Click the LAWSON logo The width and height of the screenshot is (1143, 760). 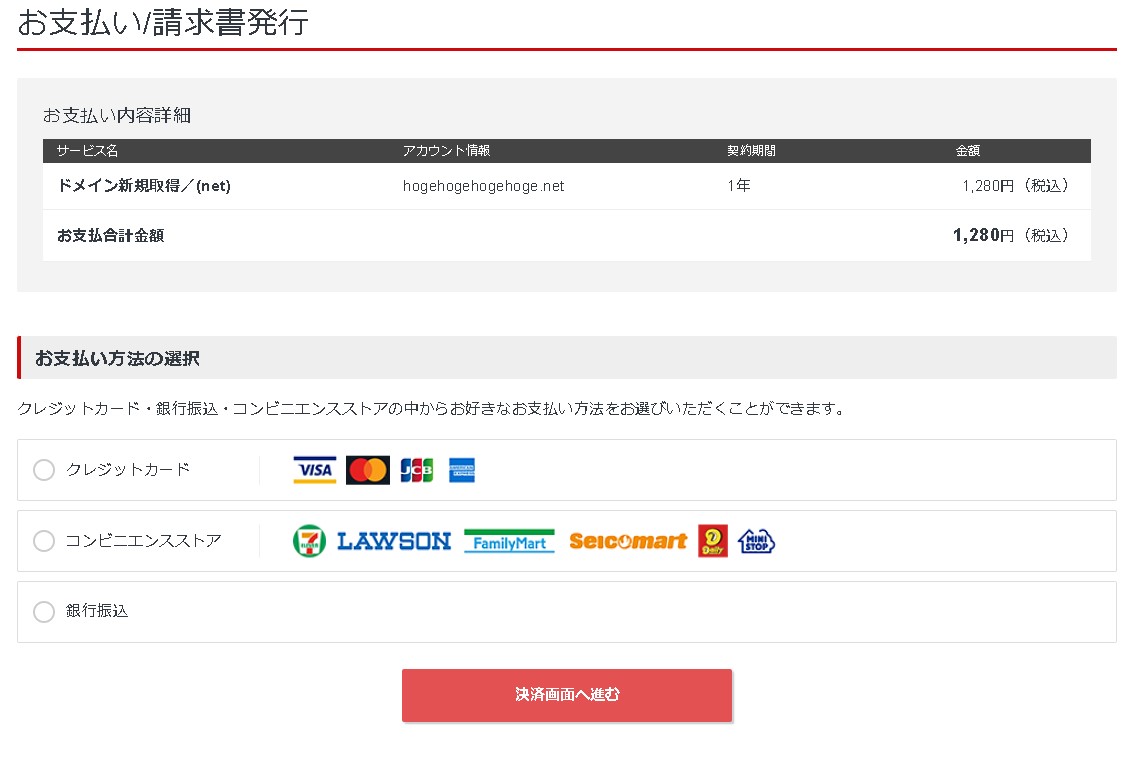pos(394,541)
